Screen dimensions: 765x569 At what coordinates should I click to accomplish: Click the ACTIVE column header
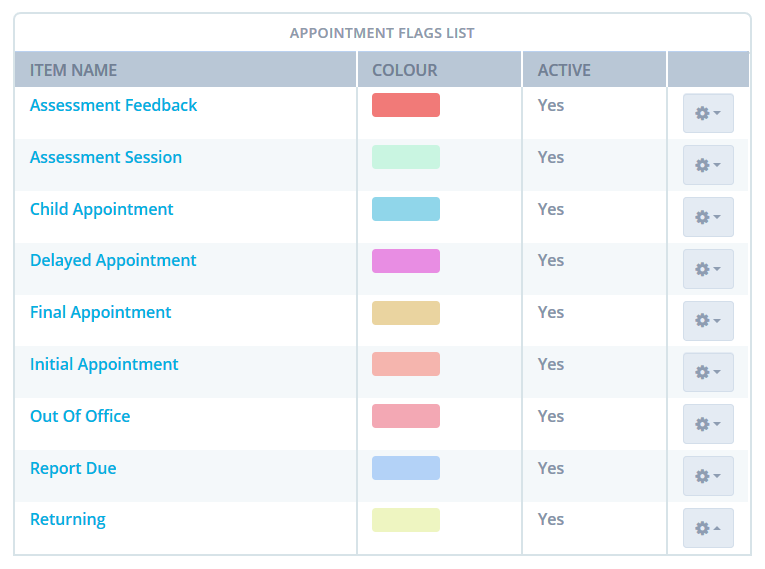pyautogui.click(x=564, y=70)
